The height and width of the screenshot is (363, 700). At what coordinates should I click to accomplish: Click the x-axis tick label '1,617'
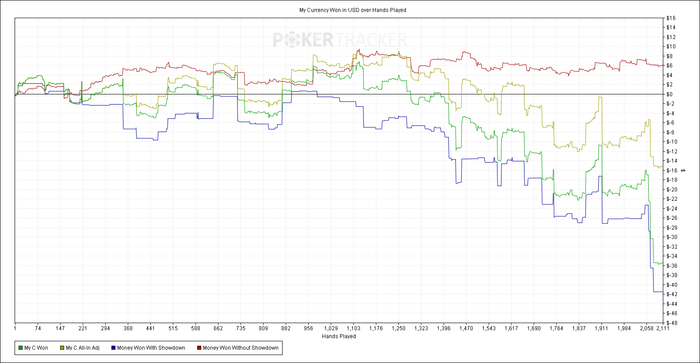511,329
